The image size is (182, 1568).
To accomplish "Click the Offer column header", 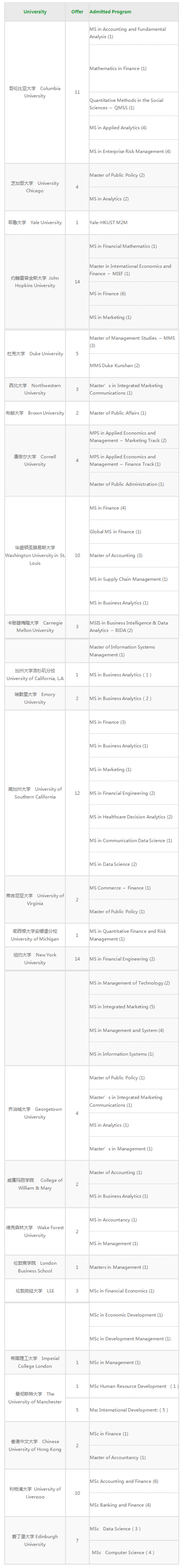I will pos(77,12).
